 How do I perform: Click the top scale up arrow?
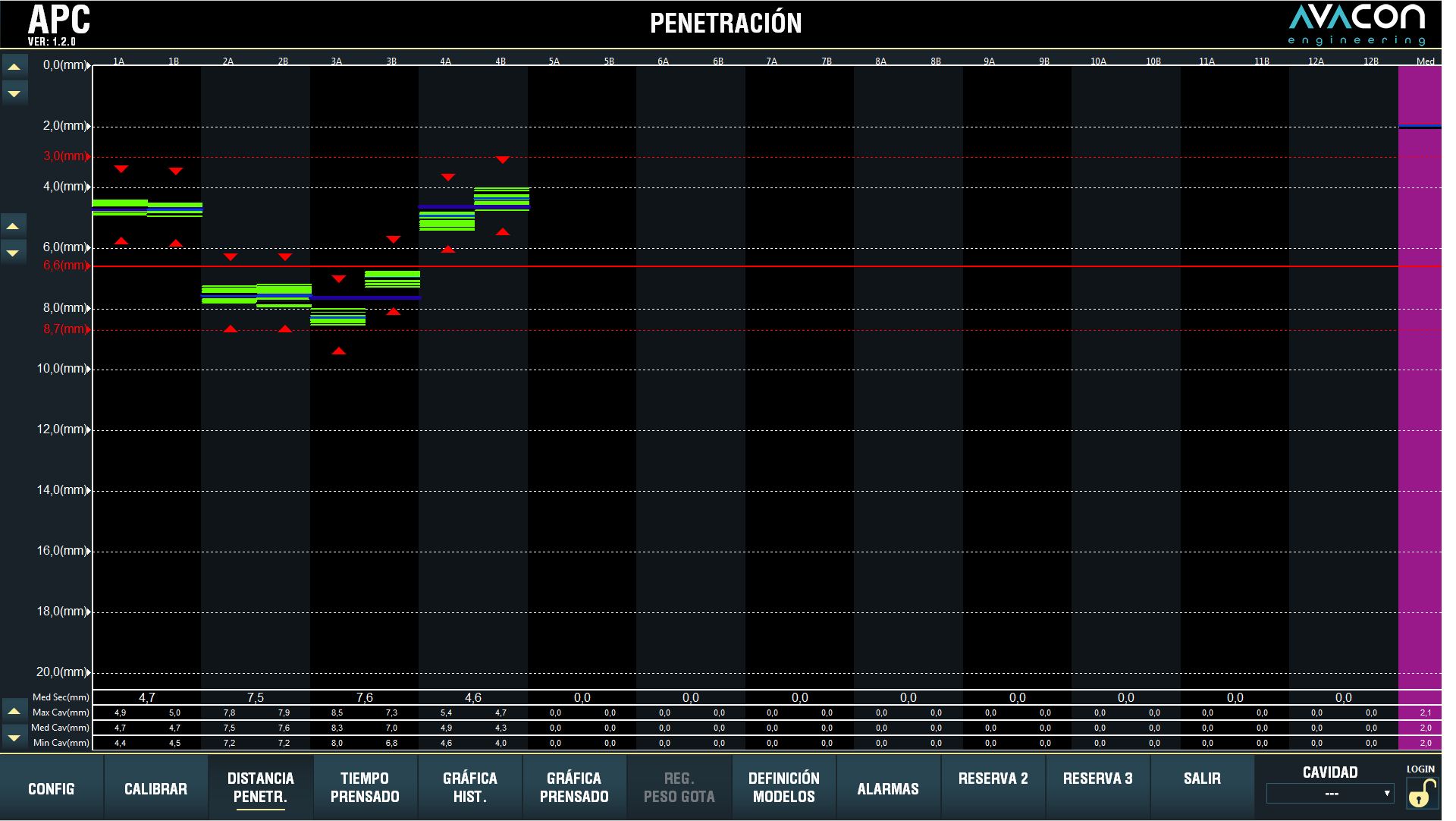[x=14, y=67]
